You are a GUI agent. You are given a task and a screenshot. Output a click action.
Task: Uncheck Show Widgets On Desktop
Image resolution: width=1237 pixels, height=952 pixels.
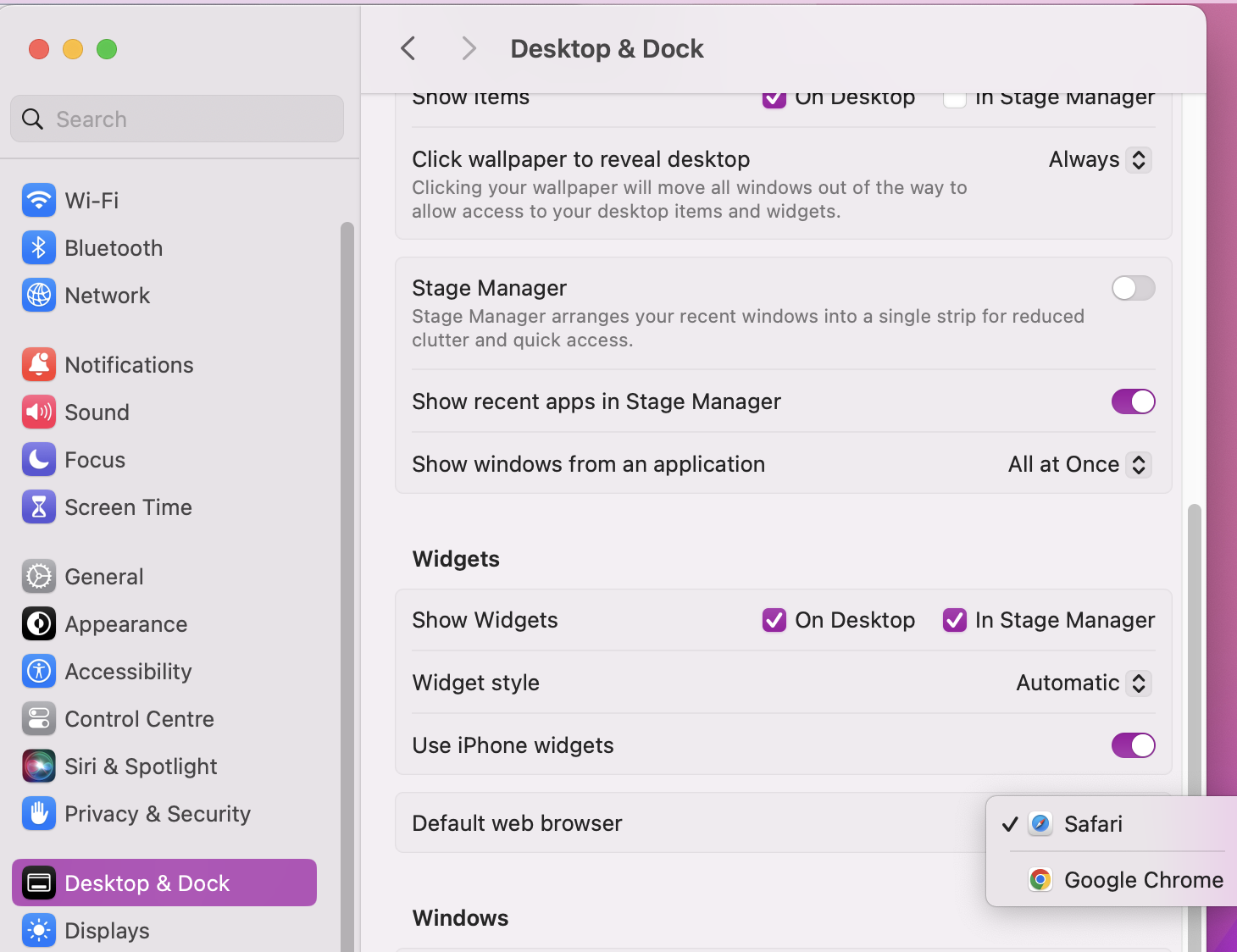[774, 620]
